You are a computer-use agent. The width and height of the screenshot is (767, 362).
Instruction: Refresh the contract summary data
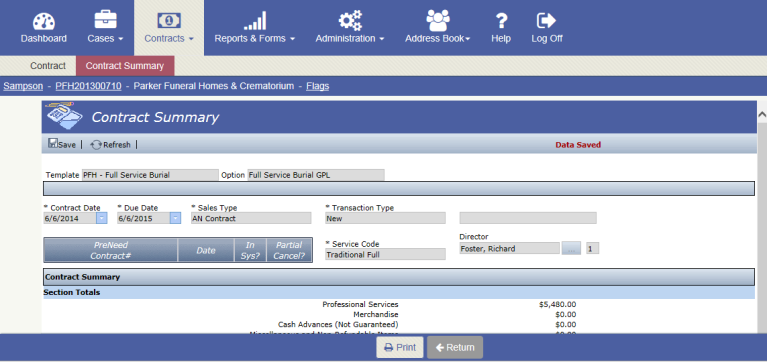(111, 145)
